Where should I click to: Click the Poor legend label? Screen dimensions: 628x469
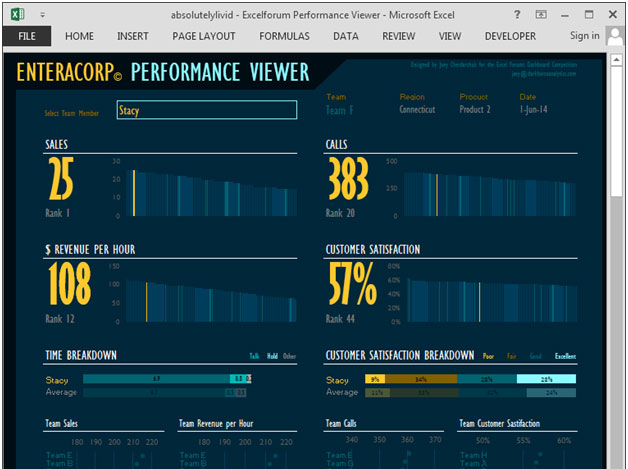488,356
